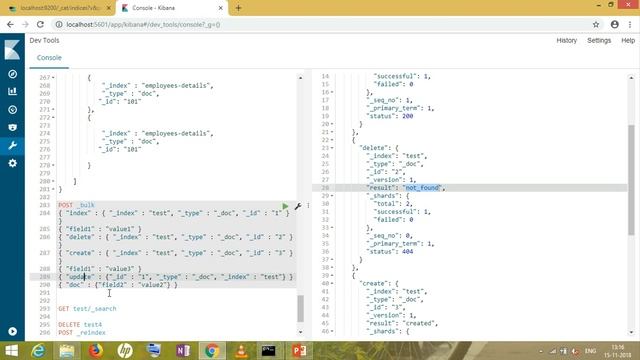Click the address bar URL
640x360 pixels.
coord(143,24)
